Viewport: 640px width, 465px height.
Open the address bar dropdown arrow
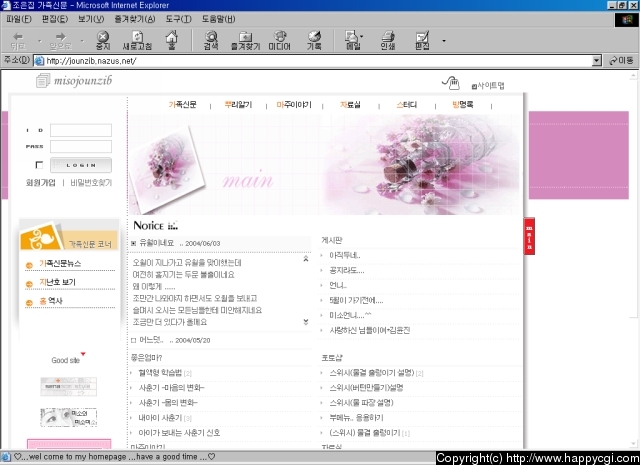click(597, 61)
